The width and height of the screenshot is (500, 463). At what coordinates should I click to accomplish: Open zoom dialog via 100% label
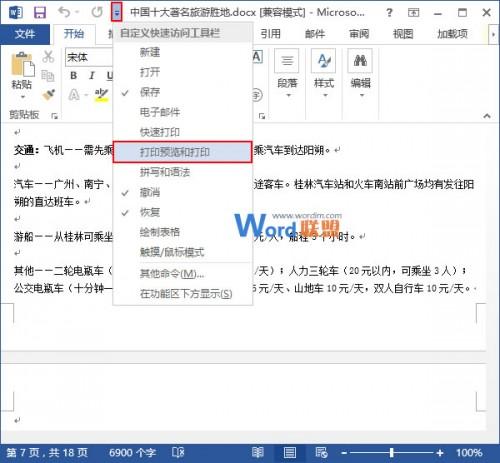tap(469, 453)
